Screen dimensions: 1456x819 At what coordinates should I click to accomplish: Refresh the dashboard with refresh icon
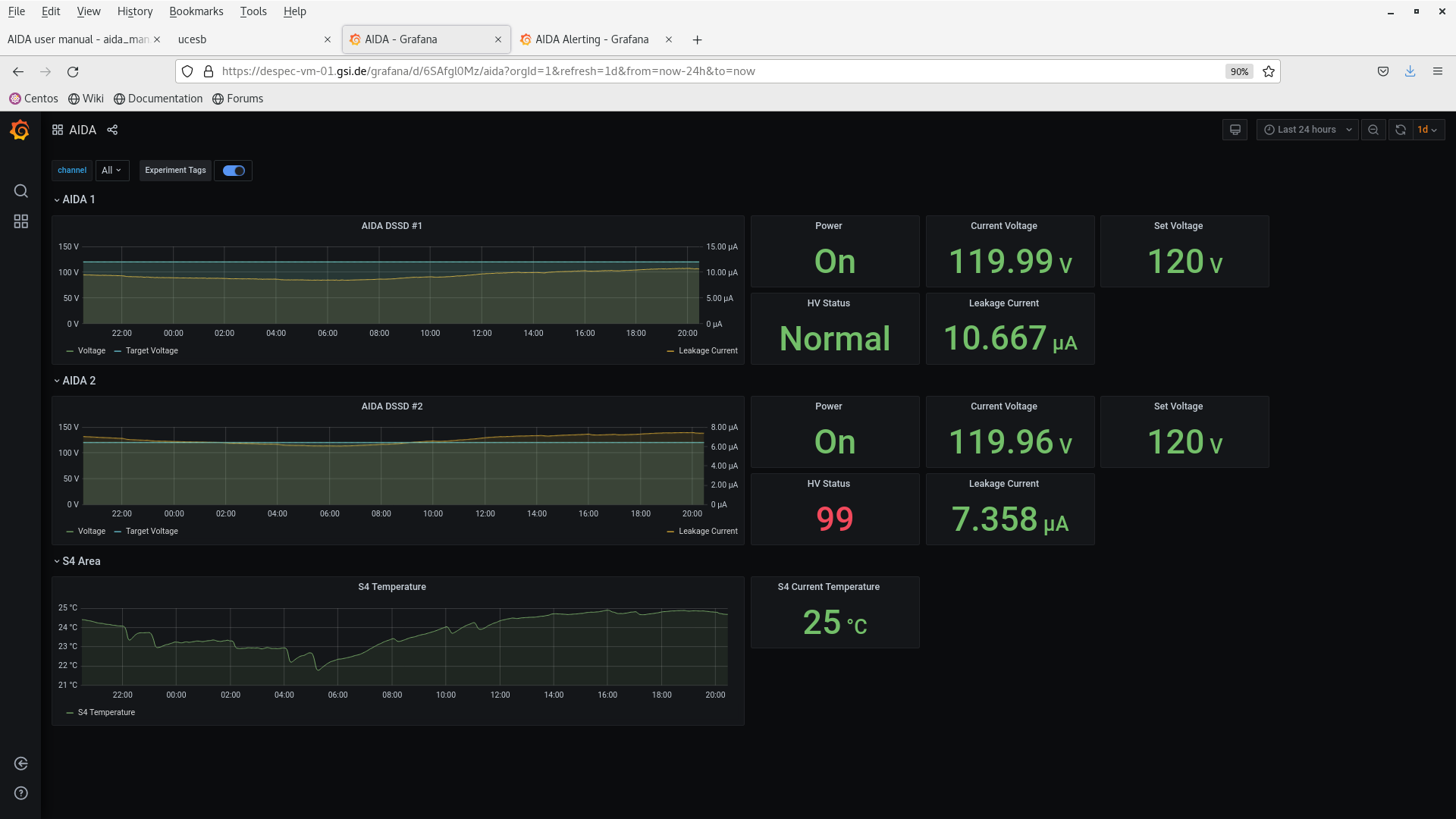(x=1400, y=130)
